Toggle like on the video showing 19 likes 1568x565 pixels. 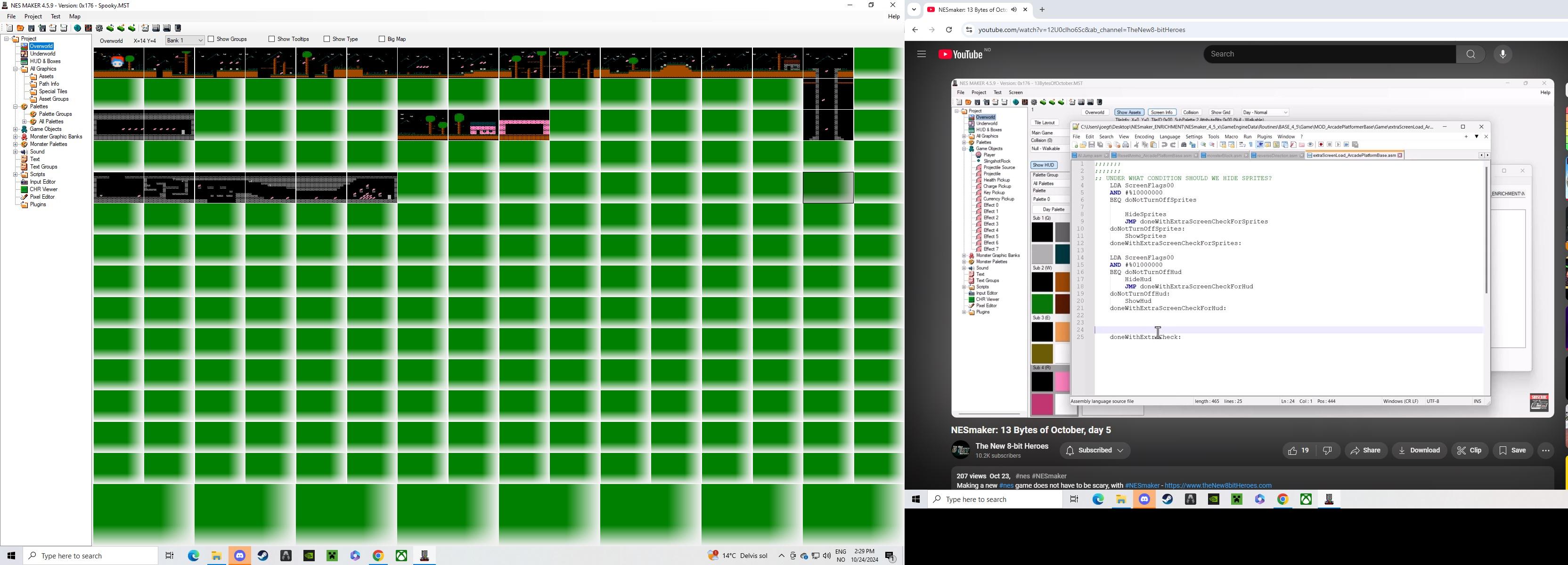coord(1298,451)
